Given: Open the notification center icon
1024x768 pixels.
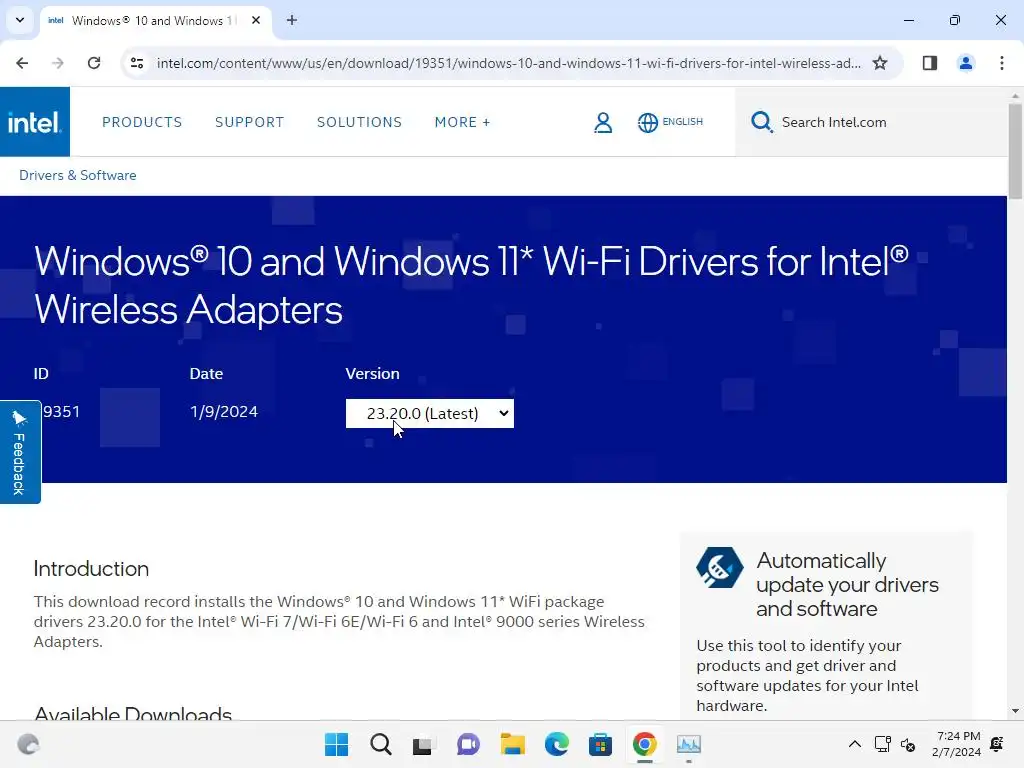Looking at the screenshot, I should pyautogui.click(x=997, y=744).
